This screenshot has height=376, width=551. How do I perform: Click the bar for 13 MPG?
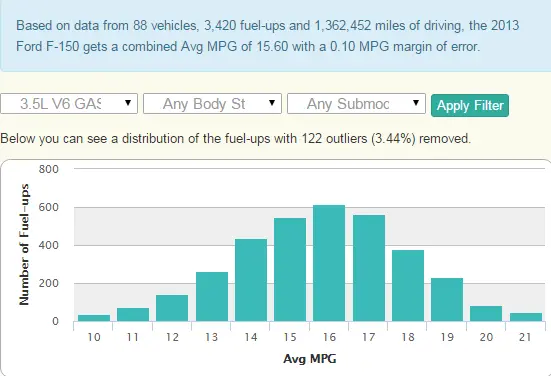coord(212,297)
